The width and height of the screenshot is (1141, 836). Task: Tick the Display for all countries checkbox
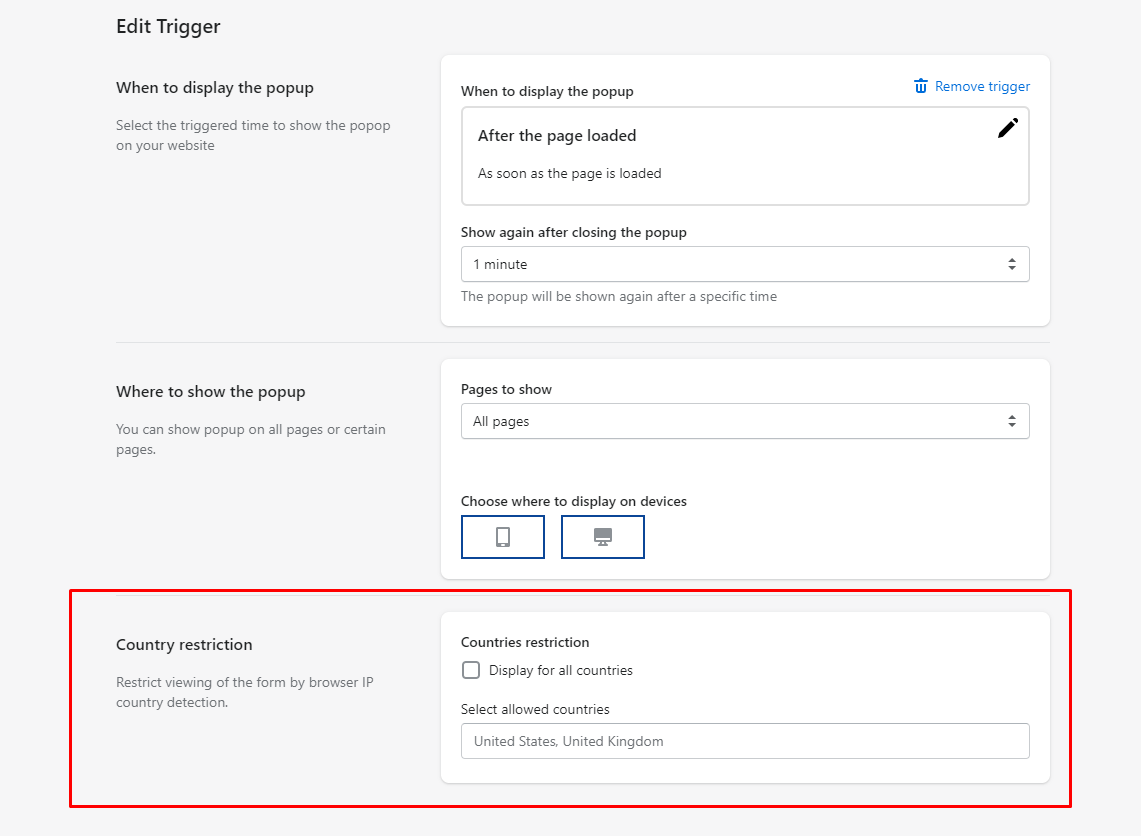(x=471, y=670)
